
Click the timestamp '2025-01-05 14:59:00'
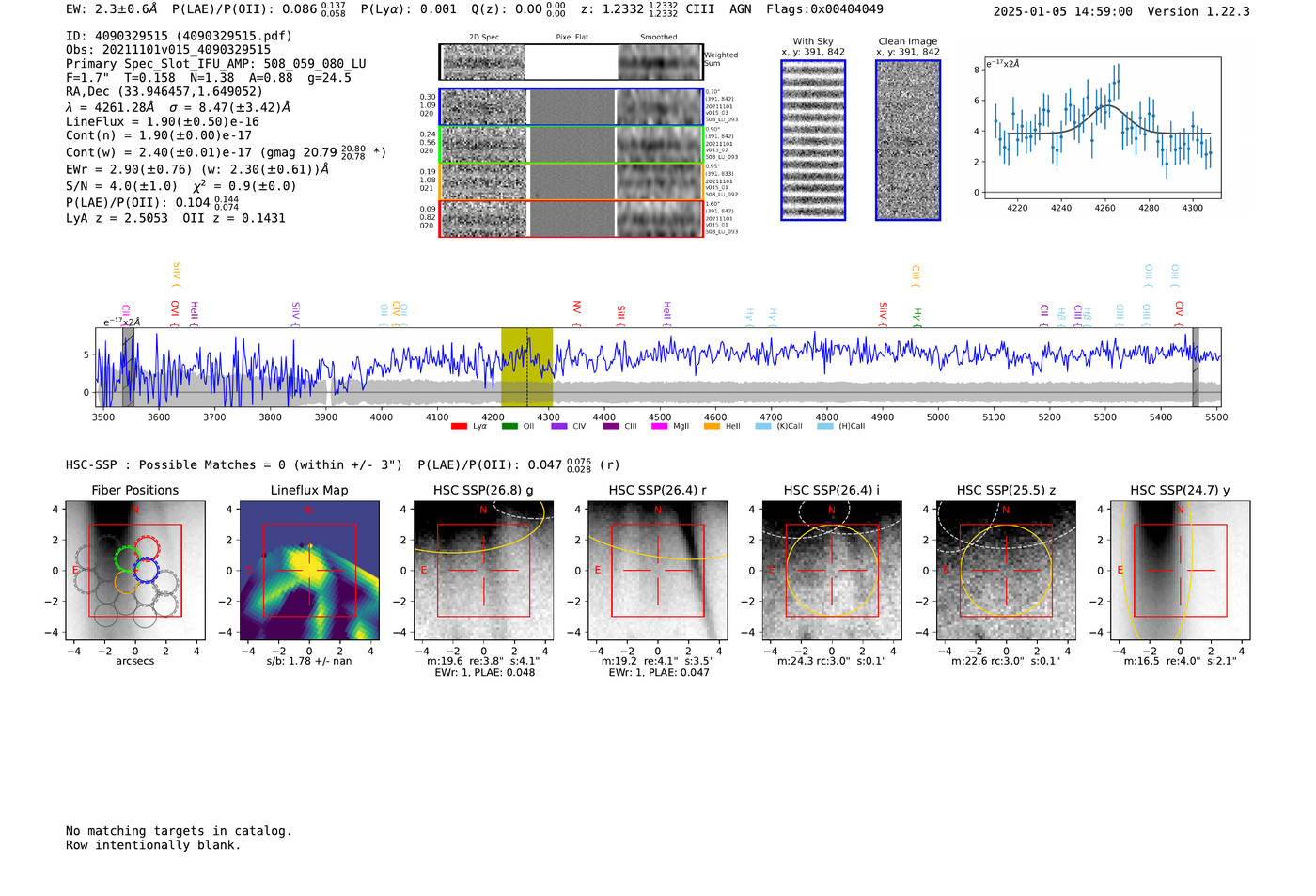[1063, 12]
